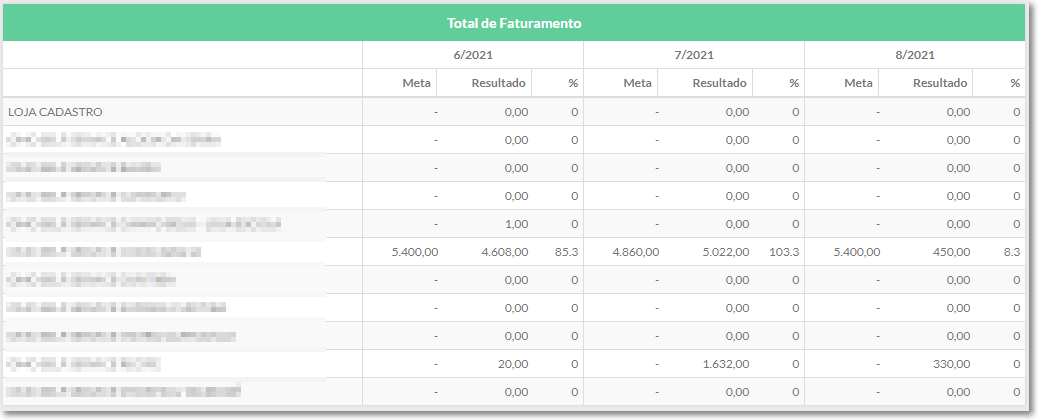The height and width of the screenshot is (420, 1038).
Task: Click the 85.3 percentage cell
Action: pos(567,252)
